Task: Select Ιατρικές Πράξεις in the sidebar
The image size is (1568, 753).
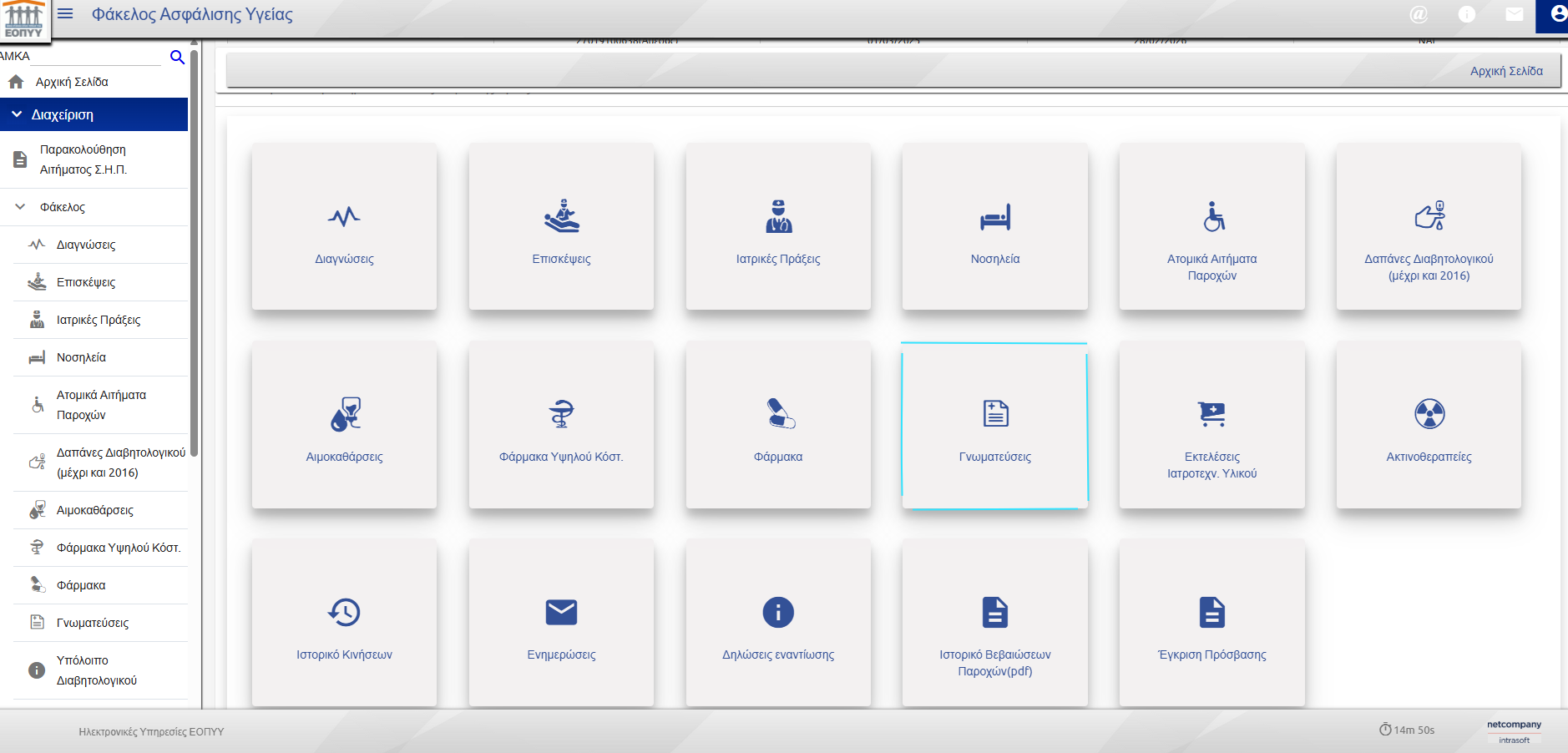Action: pos(100,320)
